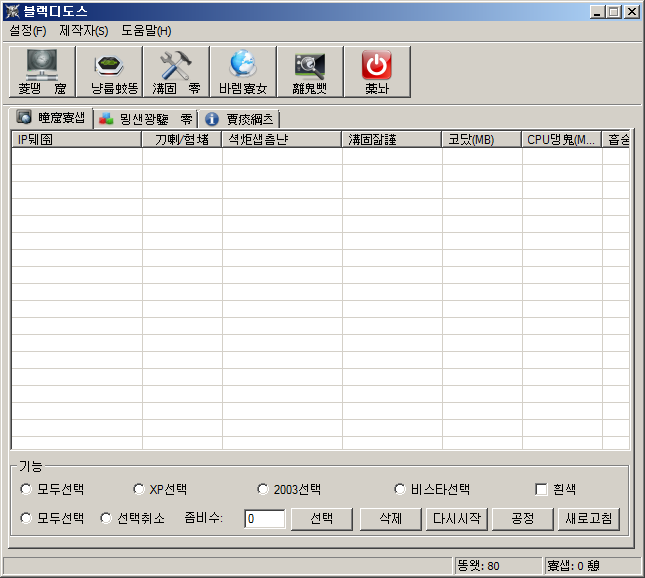The height and width of the screenshot is (578, 645).
Task: Open the 도움말(H) menu
Action: click(x=146, y=31)
